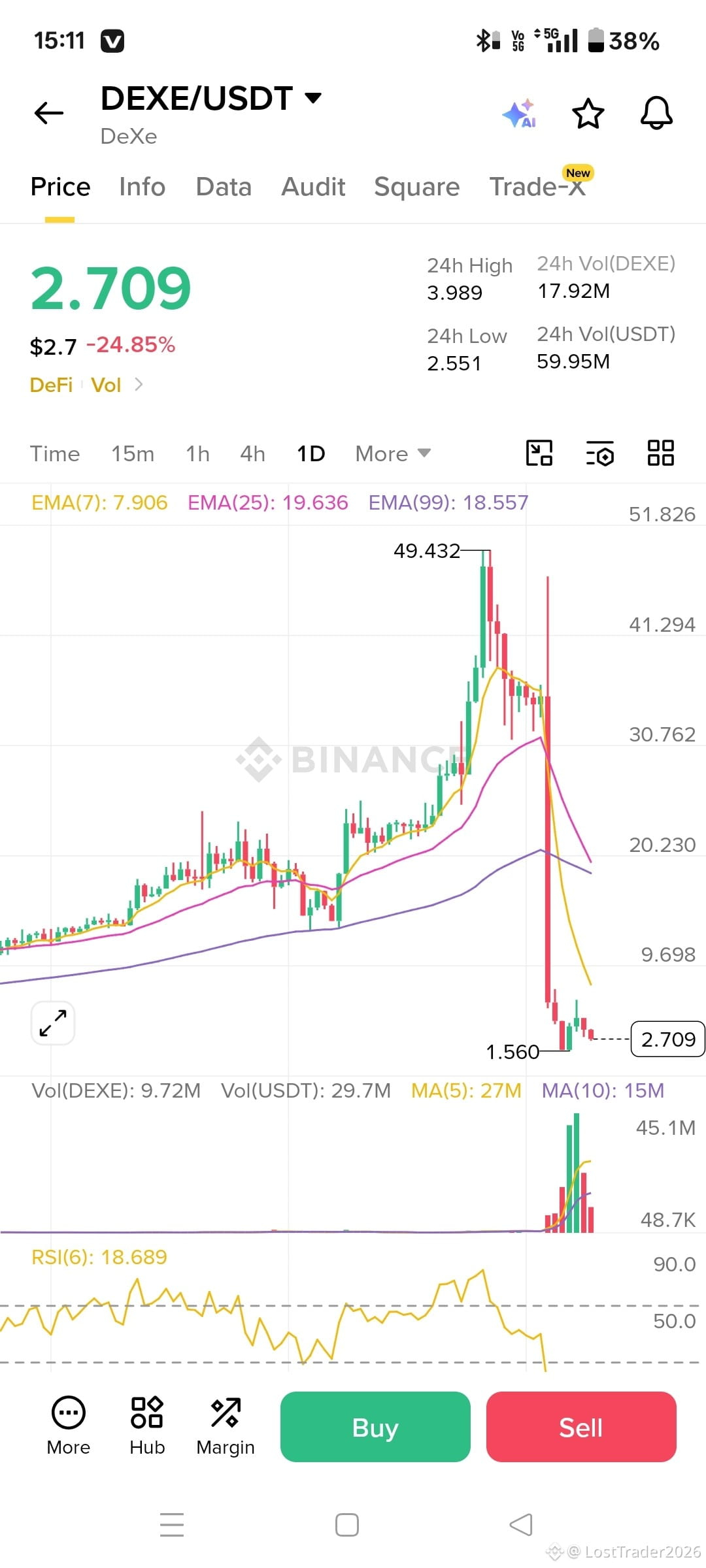
Task: Tap current price tag 2.709 on axis
Action: click(x=667, y=1039)
